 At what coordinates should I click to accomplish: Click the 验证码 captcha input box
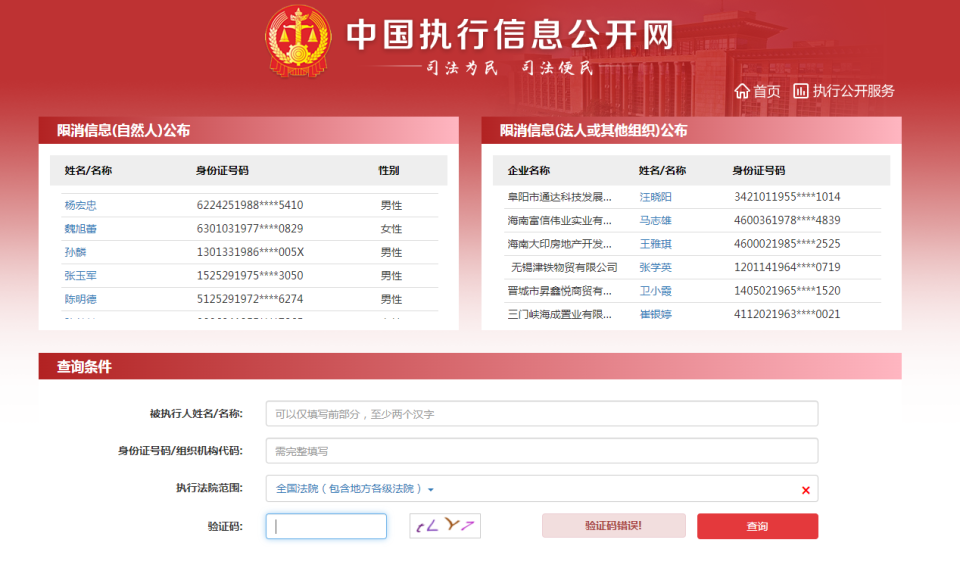click(x=326, y=526)
